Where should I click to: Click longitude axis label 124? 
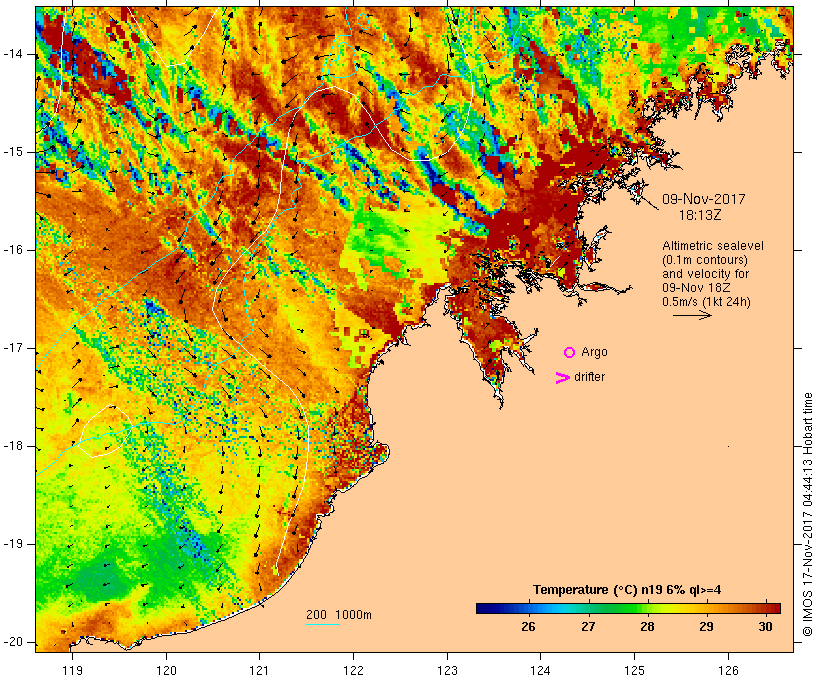click(x=540, y=670)
